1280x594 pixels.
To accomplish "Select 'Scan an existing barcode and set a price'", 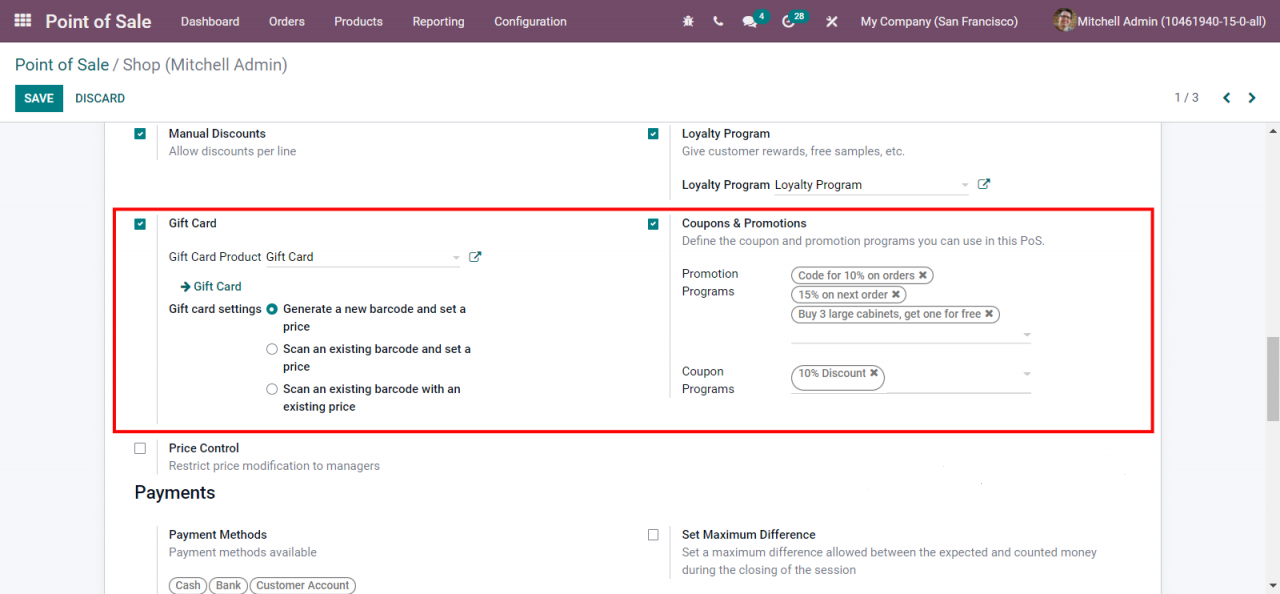I will coord(272,349).
